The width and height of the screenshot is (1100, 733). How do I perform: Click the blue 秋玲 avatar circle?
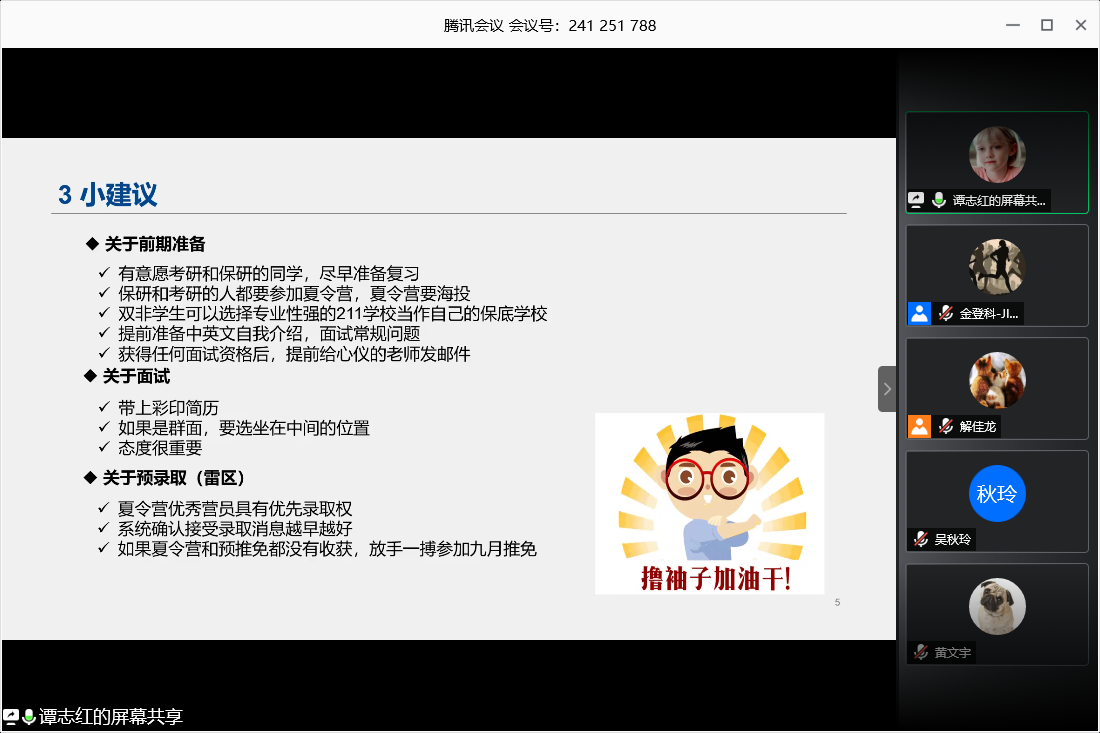pos(997,494)
